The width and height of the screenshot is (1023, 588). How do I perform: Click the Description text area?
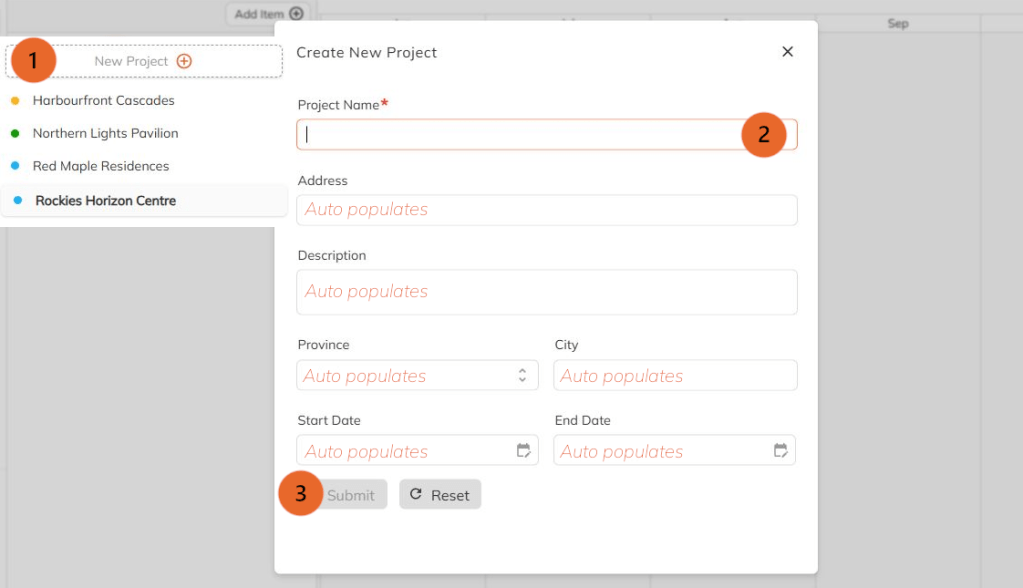pyautogui.click(x=546, y=291)
